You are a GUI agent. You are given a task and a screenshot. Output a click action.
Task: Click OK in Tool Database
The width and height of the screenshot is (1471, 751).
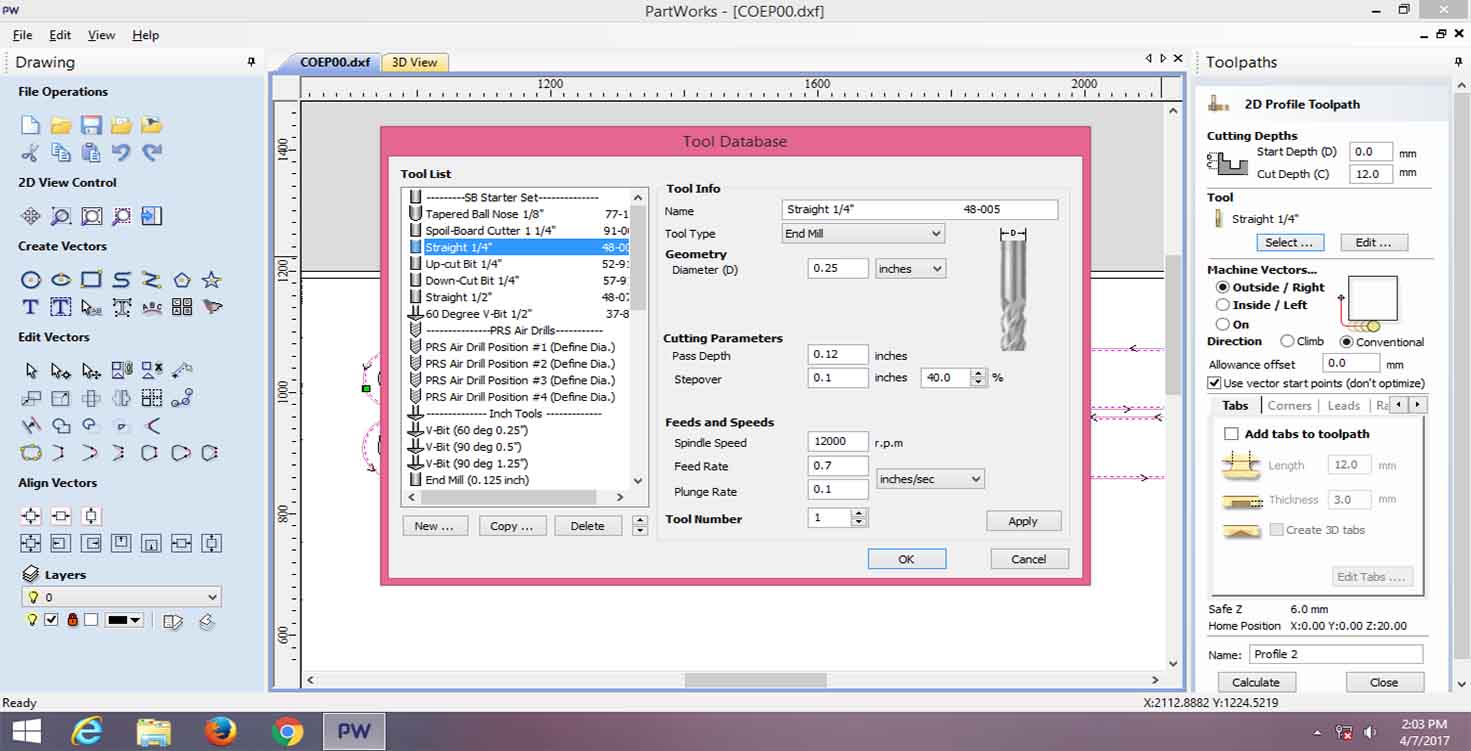click(906, 559)
